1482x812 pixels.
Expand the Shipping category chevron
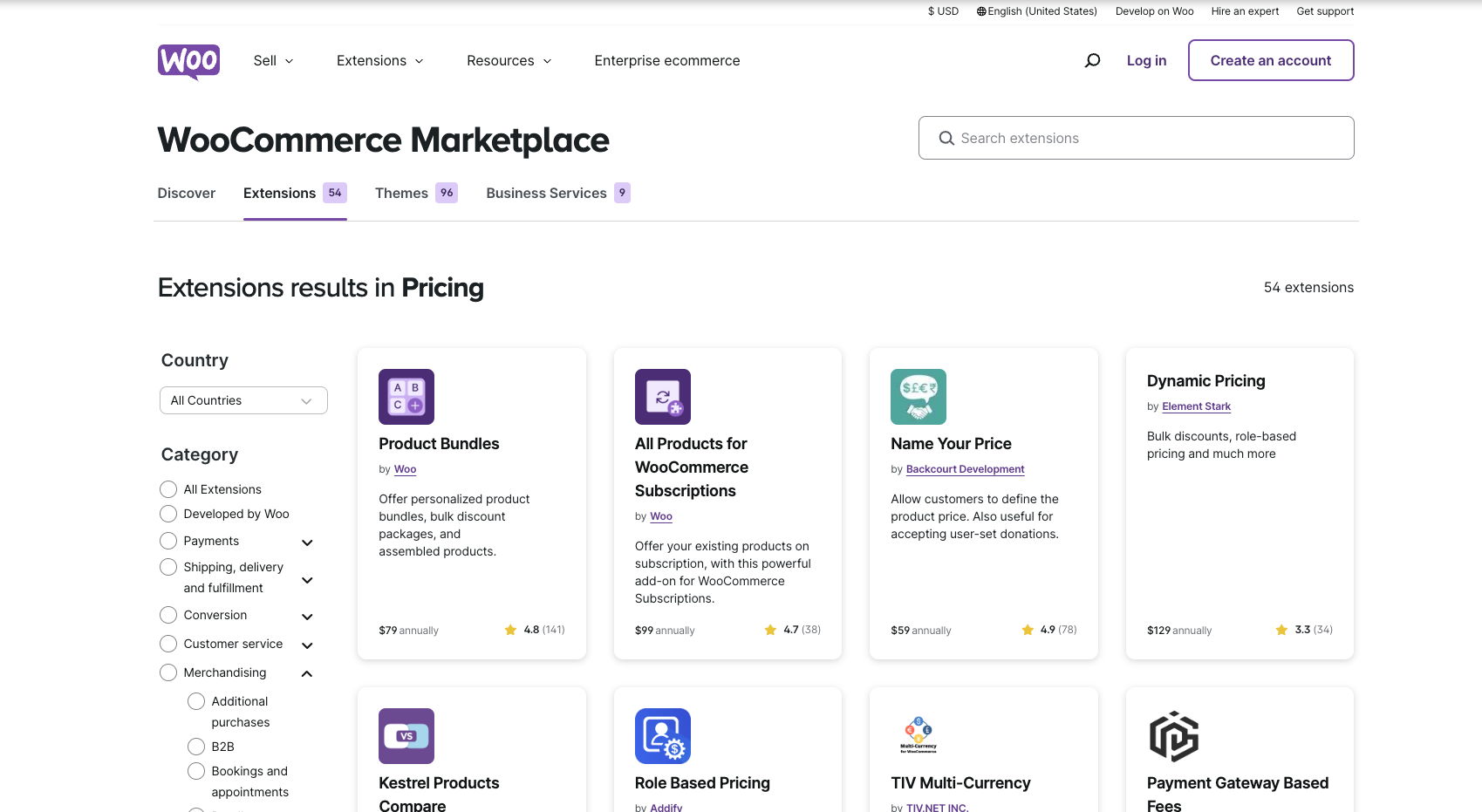[x=307, y=580]
